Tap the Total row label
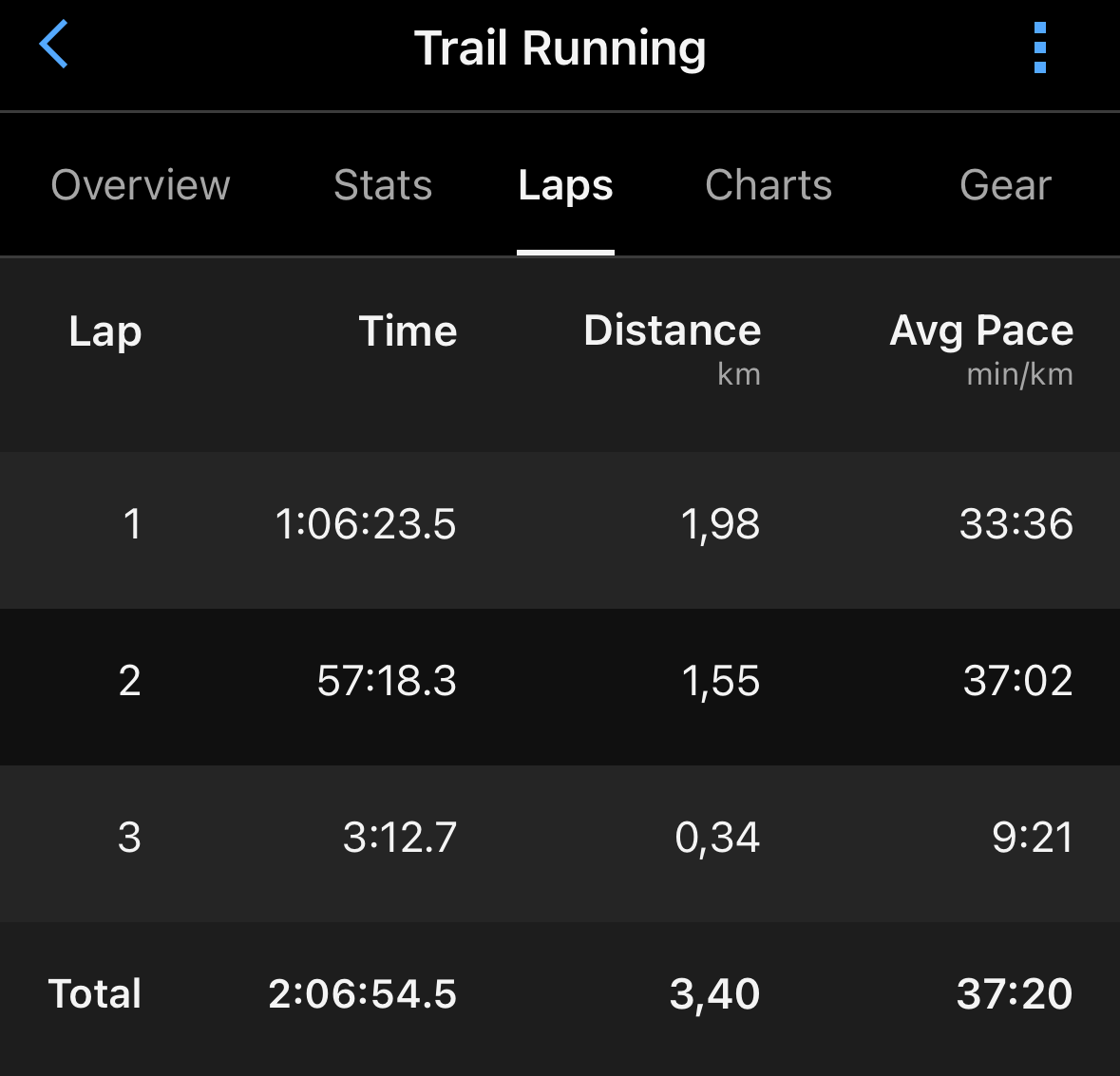 click(94, 994)
